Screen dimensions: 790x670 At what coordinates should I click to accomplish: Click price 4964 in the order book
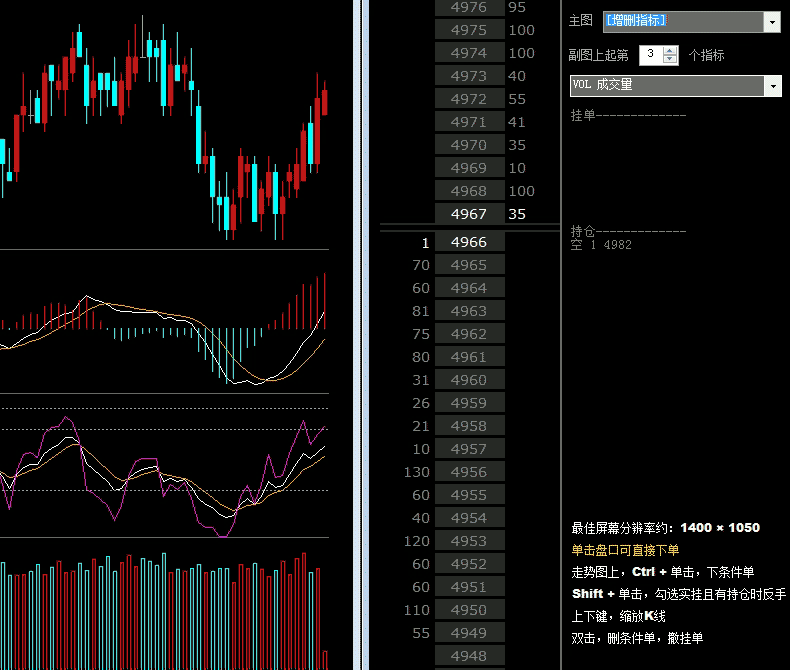pyautogui.click(x=470, y=288)
